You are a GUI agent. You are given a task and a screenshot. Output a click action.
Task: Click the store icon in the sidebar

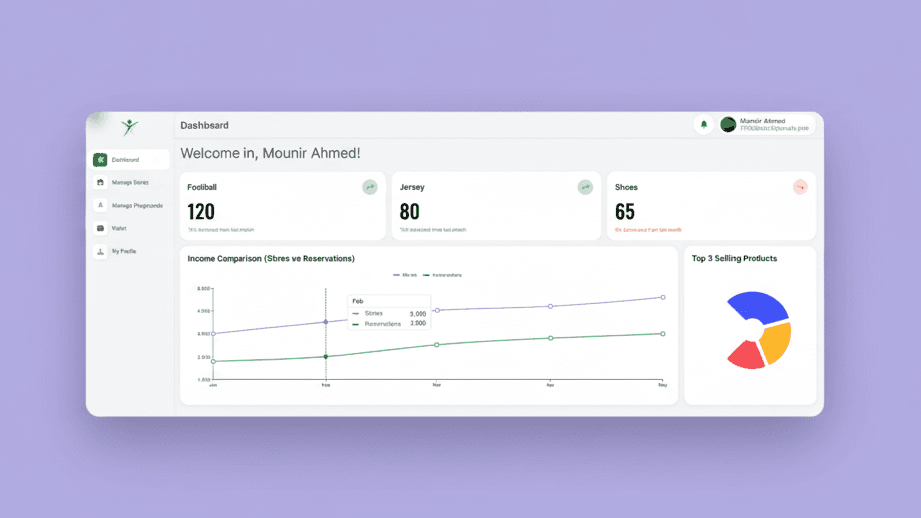tap(100, 183)
